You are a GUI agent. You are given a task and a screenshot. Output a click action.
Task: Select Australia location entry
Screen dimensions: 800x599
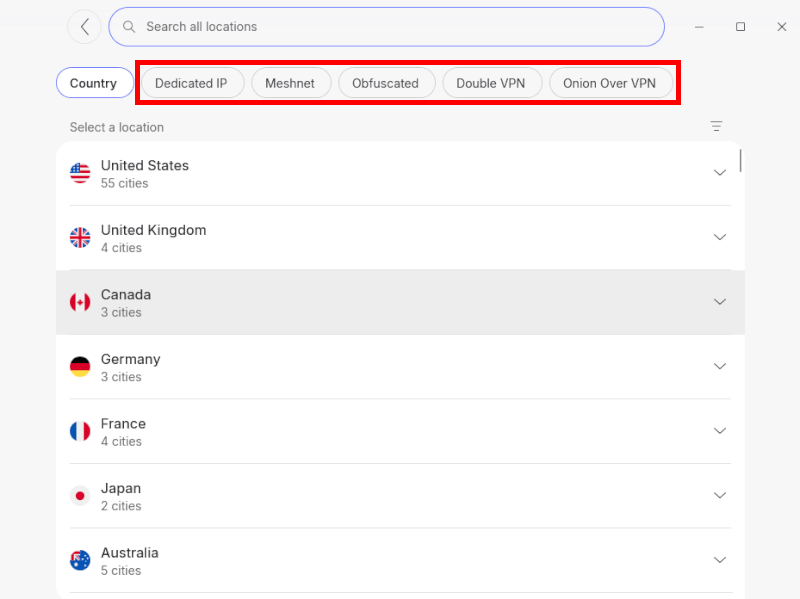pos(400,560)
